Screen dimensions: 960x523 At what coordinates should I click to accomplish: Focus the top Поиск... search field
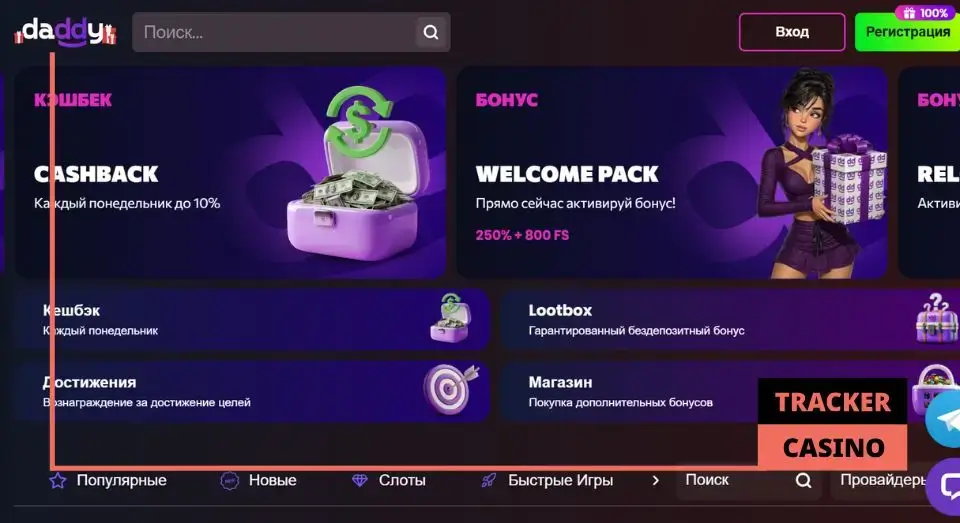276,32
